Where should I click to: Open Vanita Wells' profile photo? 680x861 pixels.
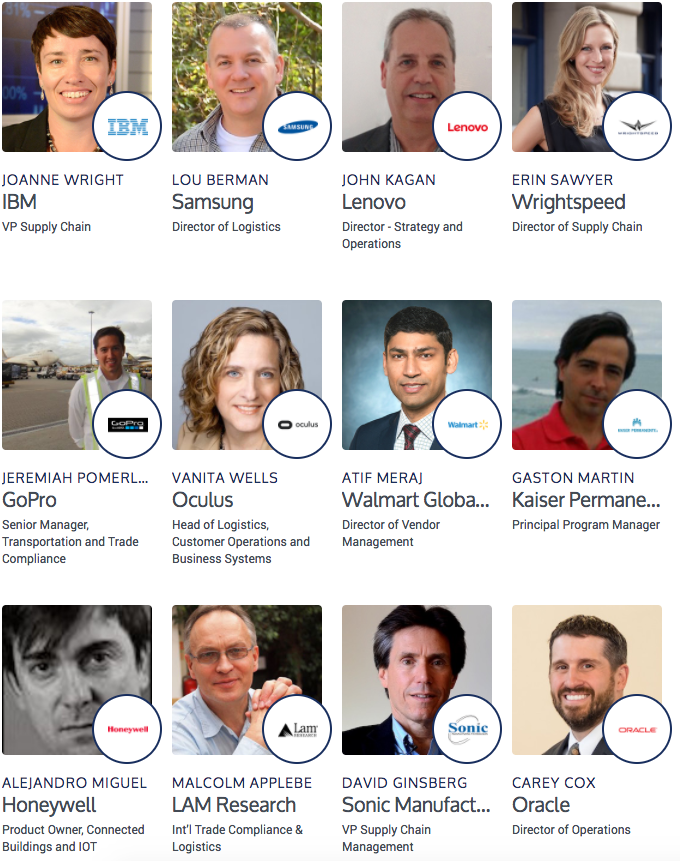[231, 362]
